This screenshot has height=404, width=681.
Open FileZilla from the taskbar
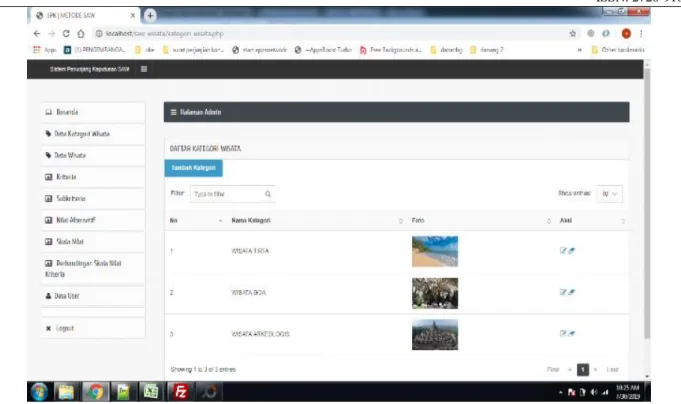pyautogui.click(x=180, y=392)
